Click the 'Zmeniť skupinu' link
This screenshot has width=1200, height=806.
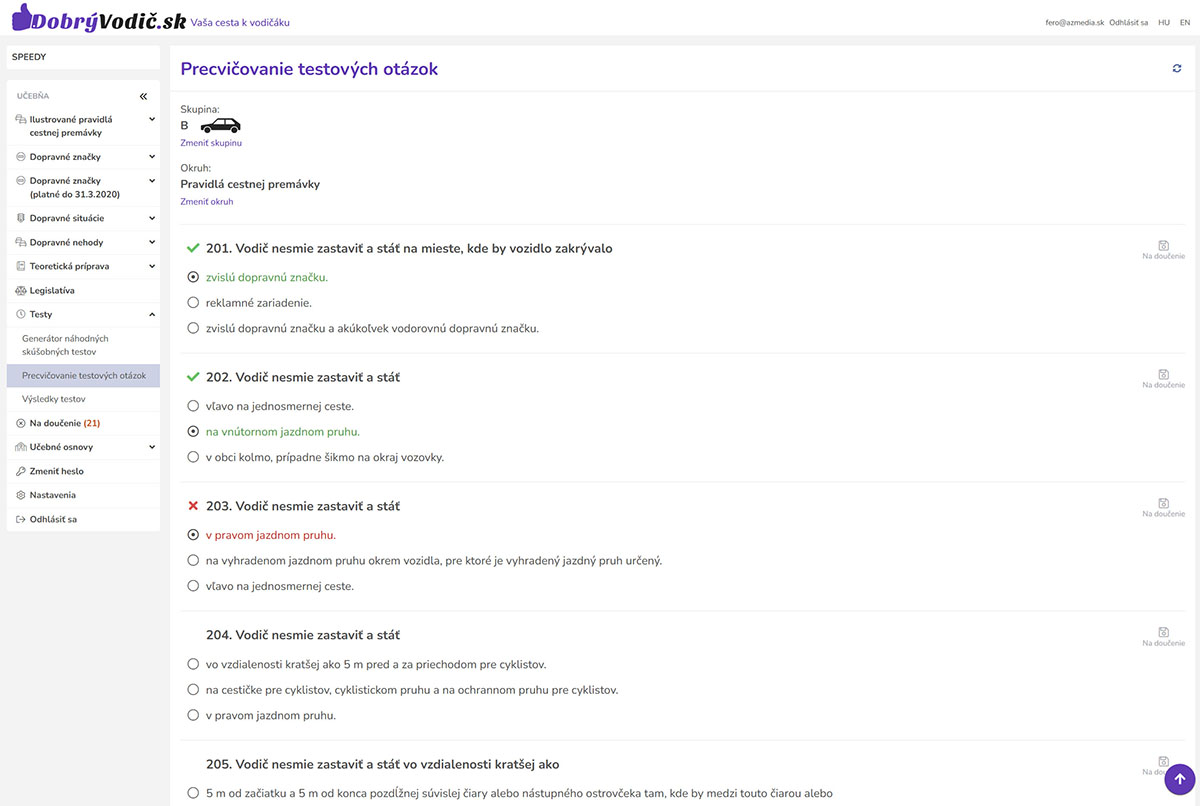click(211, 143)
